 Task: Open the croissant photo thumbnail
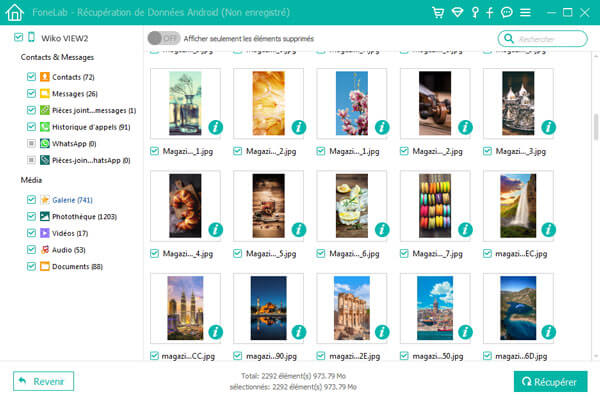coord(185,206)
